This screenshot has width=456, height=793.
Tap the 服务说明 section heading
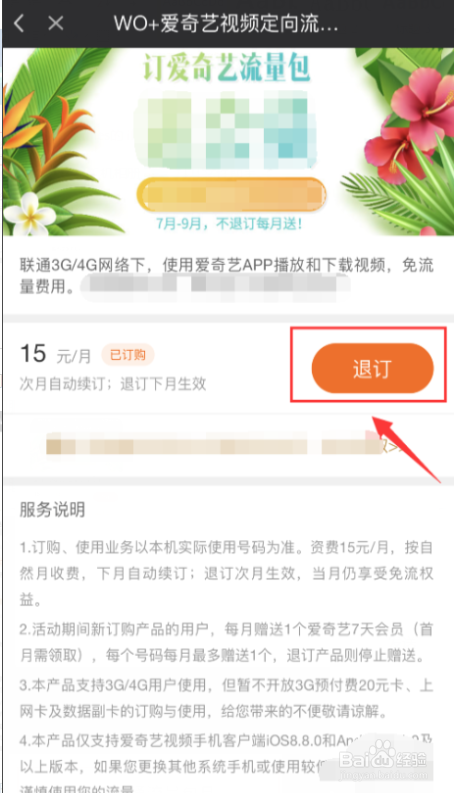point(52,510)
